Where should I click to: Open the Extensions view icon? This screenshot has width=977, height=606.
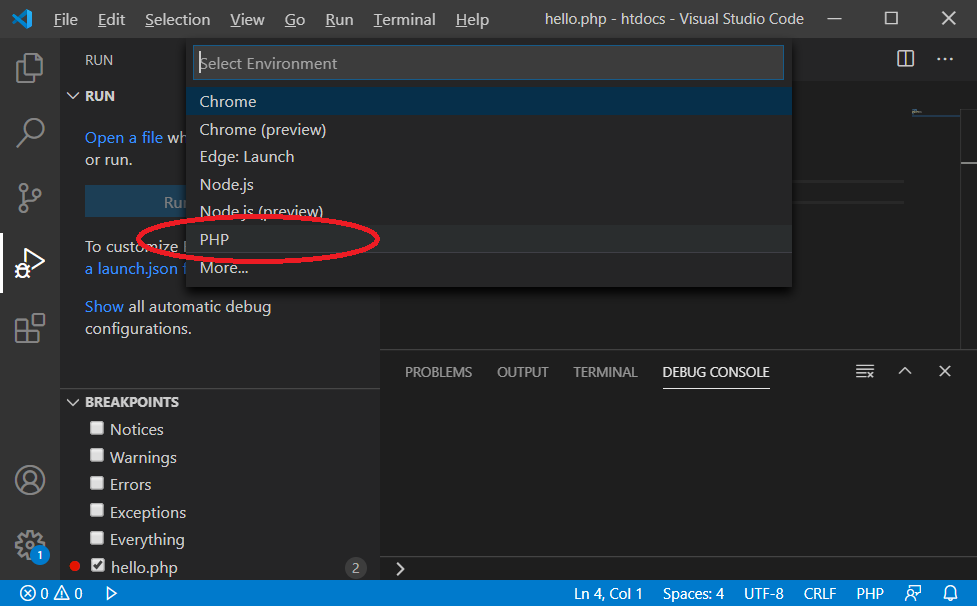[30, 328]
